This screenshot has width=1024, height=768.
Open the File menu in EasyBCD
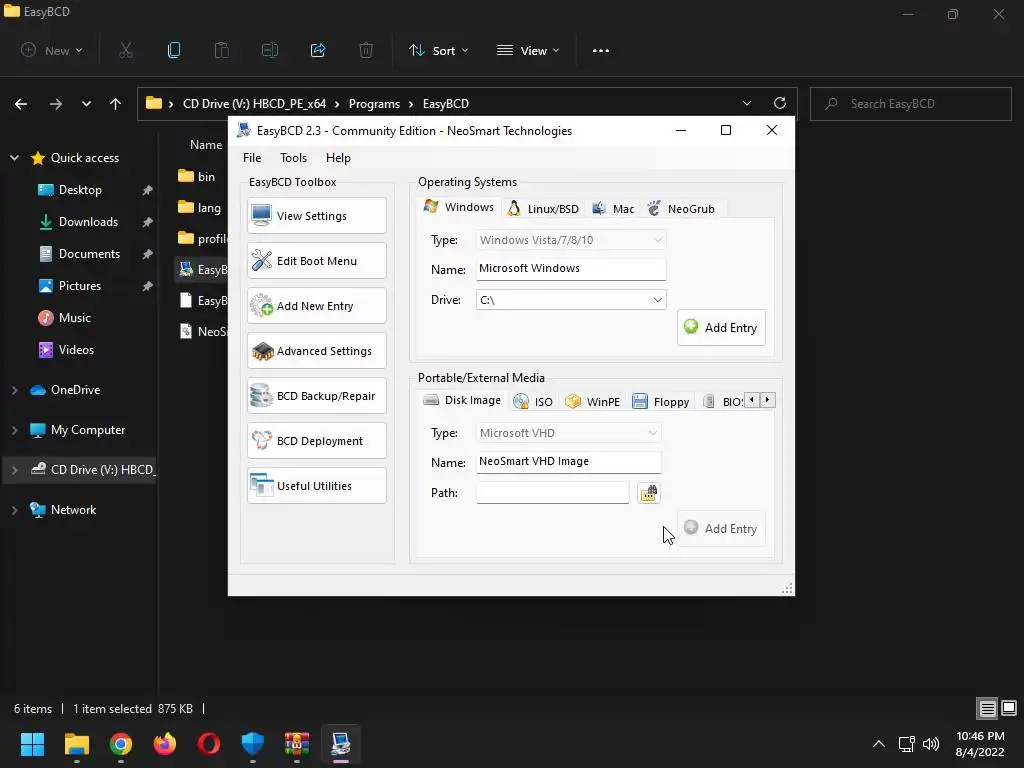(x=252, y=158)
